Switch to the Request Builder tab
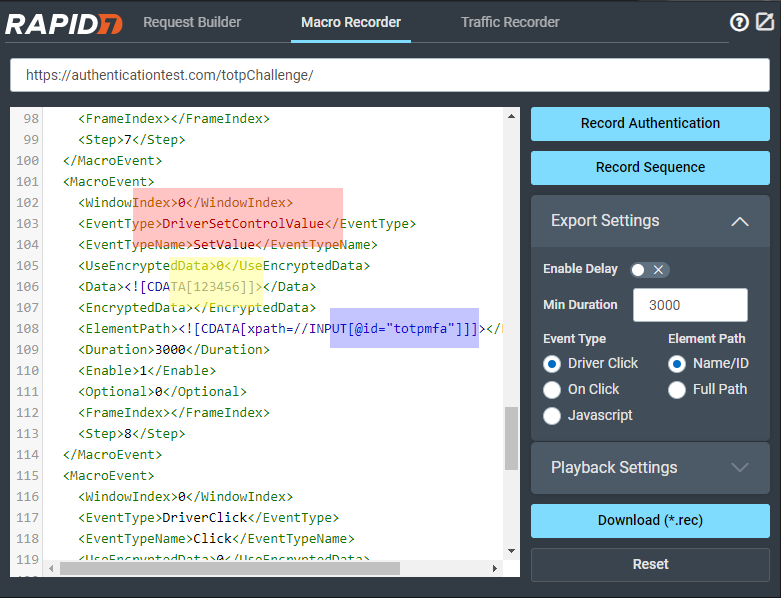781x598 pixels. click(192, 22)
